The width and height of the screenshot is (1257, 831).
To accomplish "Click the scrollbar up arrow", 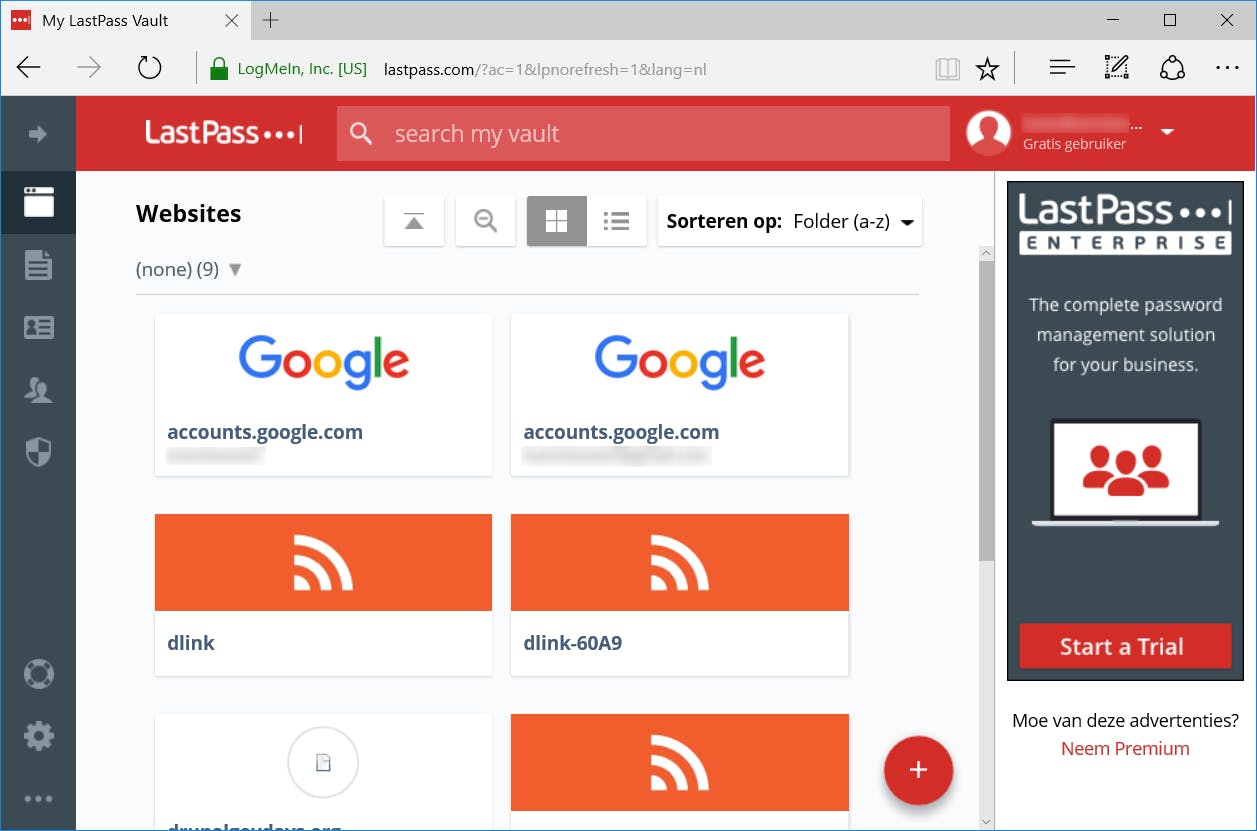I will tap(987, 254).
